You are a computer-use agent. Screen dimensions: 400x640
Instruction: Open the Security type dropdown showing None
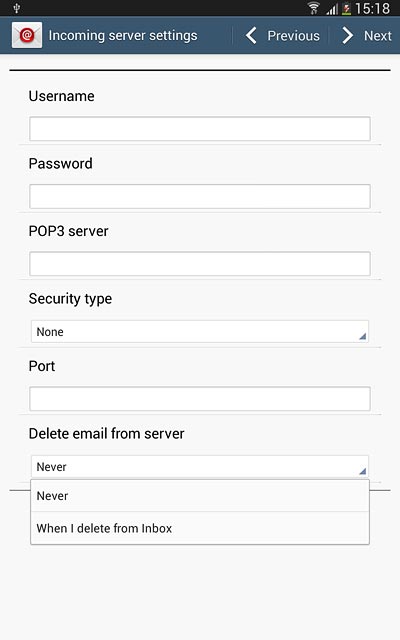[200, 331]
